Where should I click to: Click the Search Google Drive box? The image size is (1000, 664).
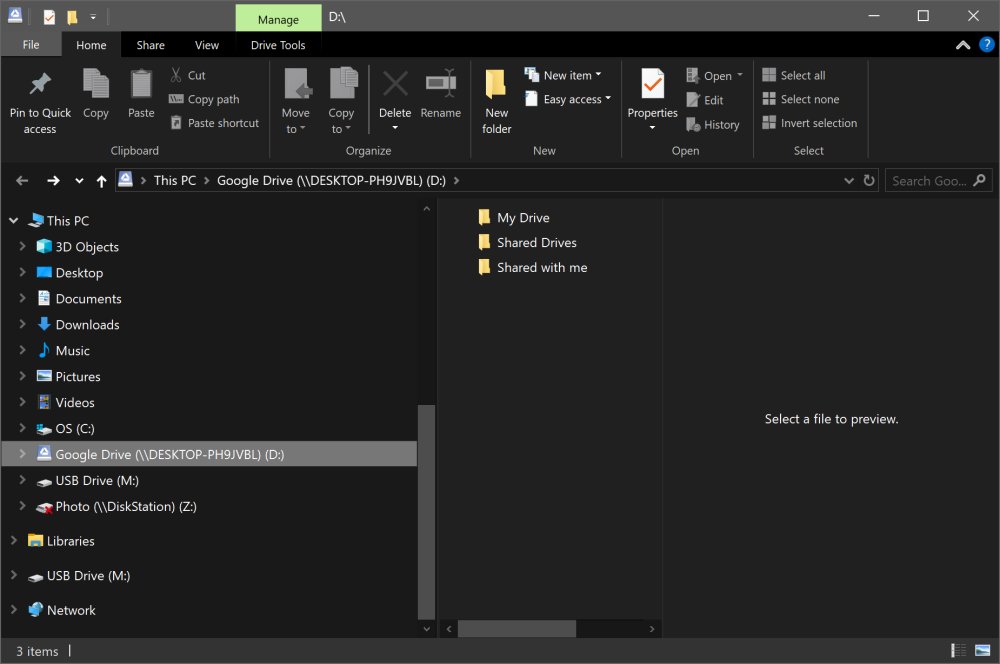[938, 181]
